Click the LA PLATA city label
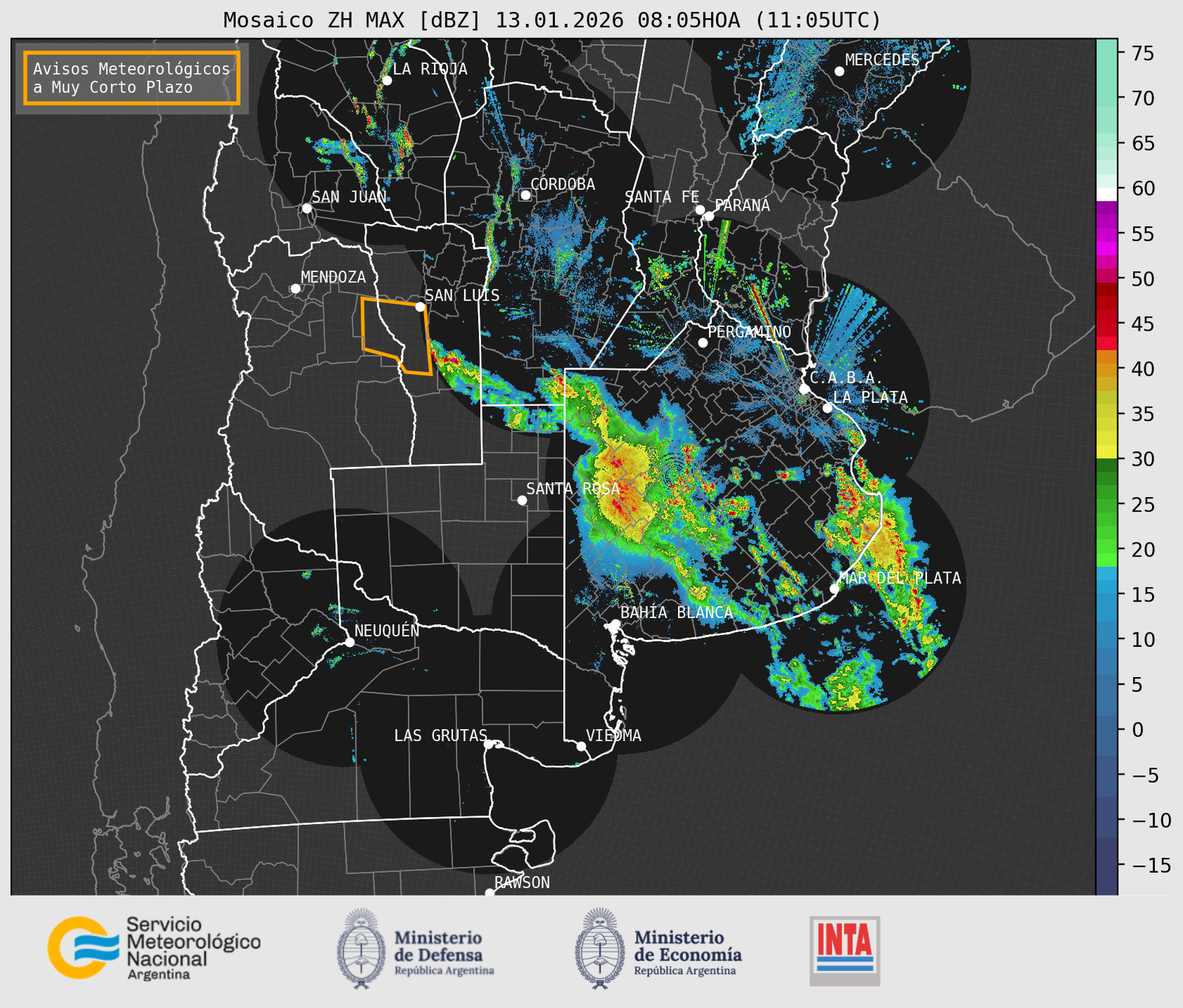Viewport: 1183px width, 1008px height. pos(870,397)
